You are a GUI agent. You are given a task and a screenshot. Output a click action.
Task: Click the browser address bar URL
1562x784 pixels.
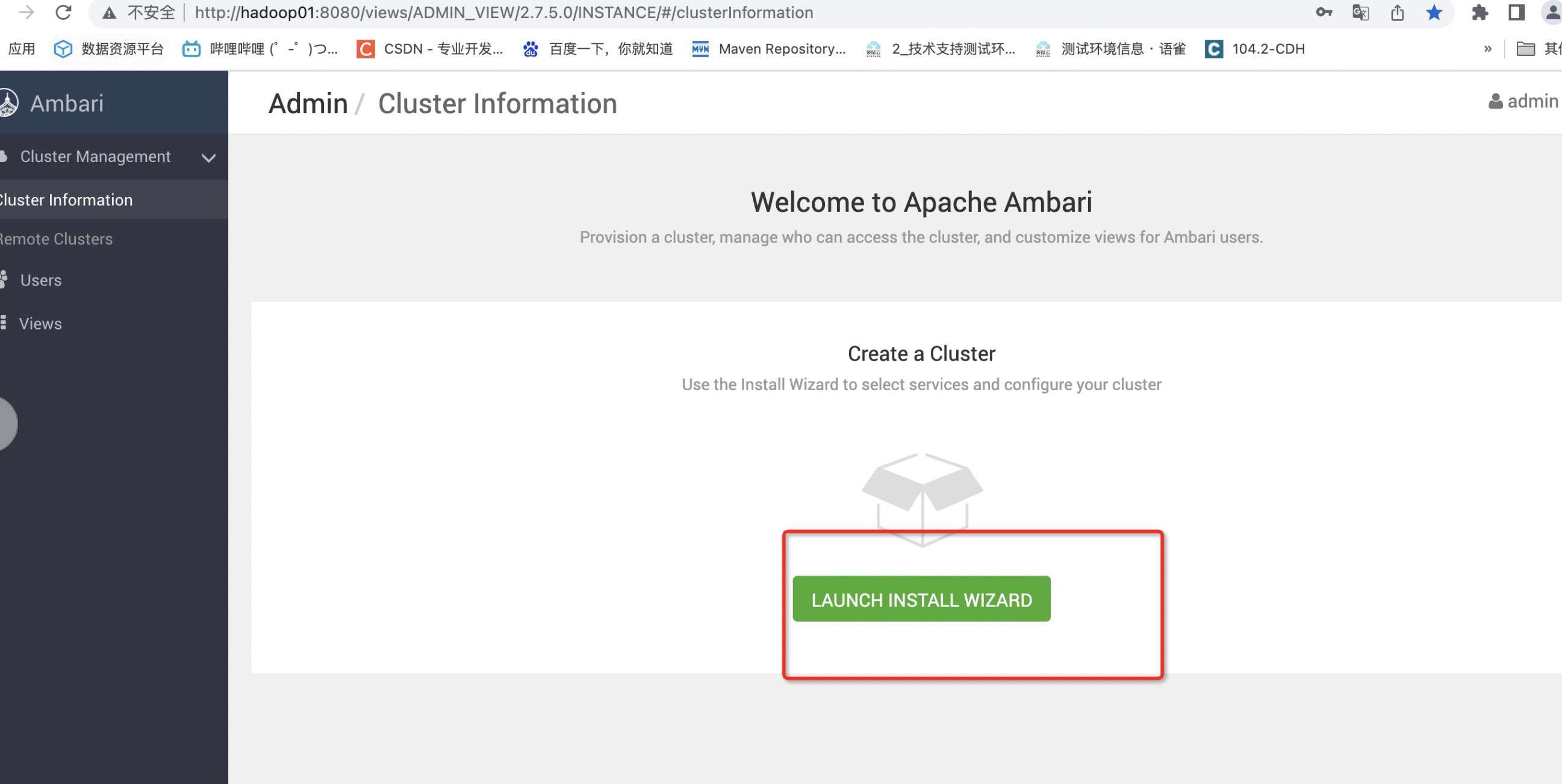pos(503,12)
